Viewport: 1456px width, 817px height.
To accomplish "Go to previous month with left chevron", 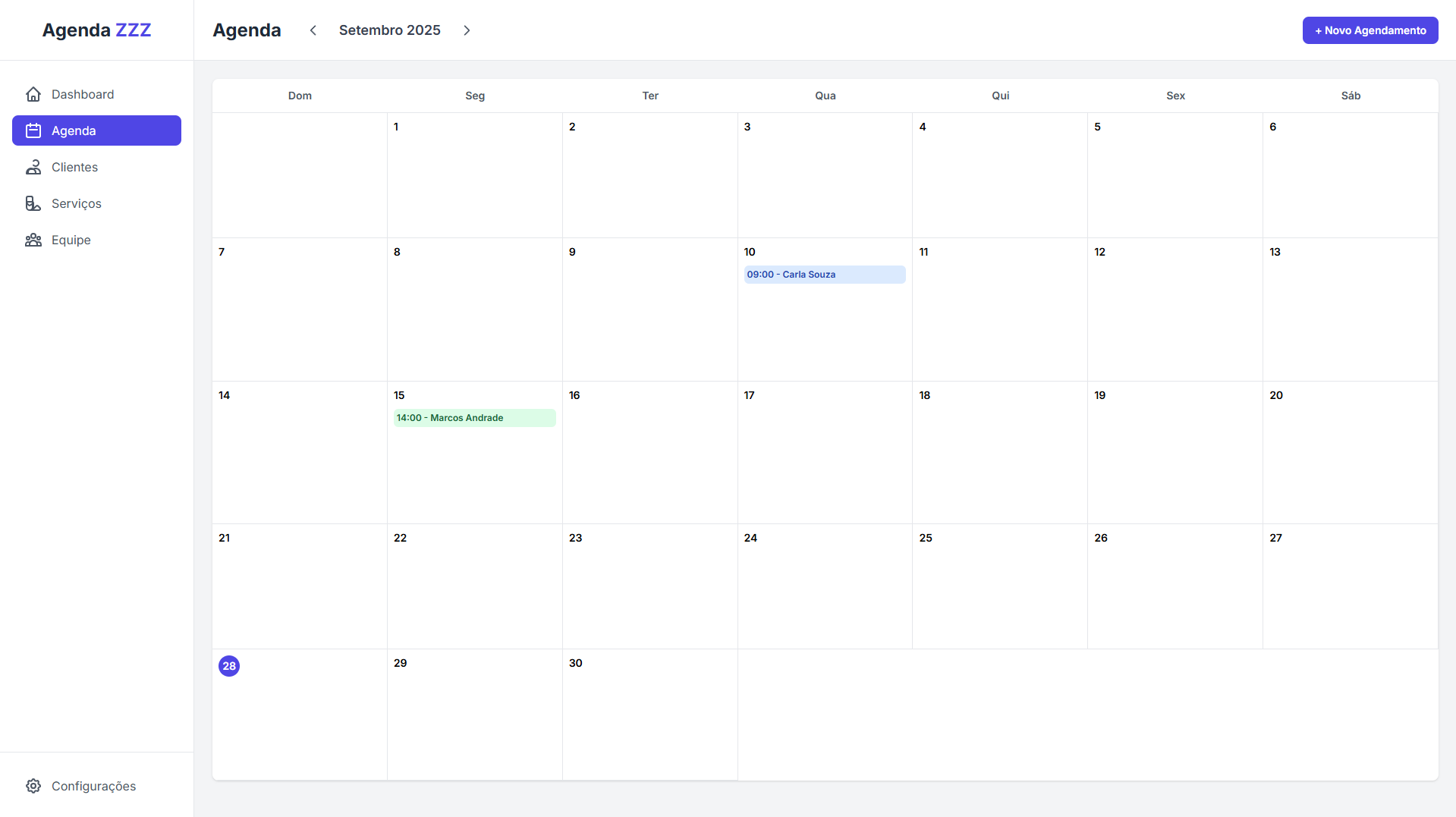I will tap(313, 30).
